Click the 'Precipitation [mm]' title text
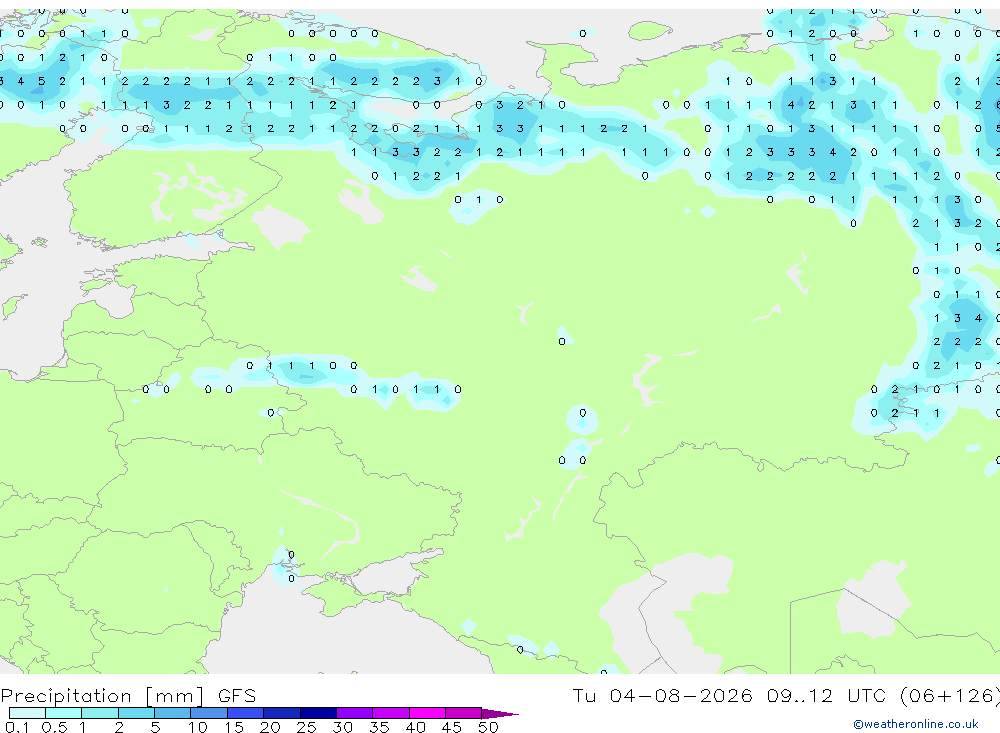Viewport: 1000px width, 733px height. (x=102, y=695)
